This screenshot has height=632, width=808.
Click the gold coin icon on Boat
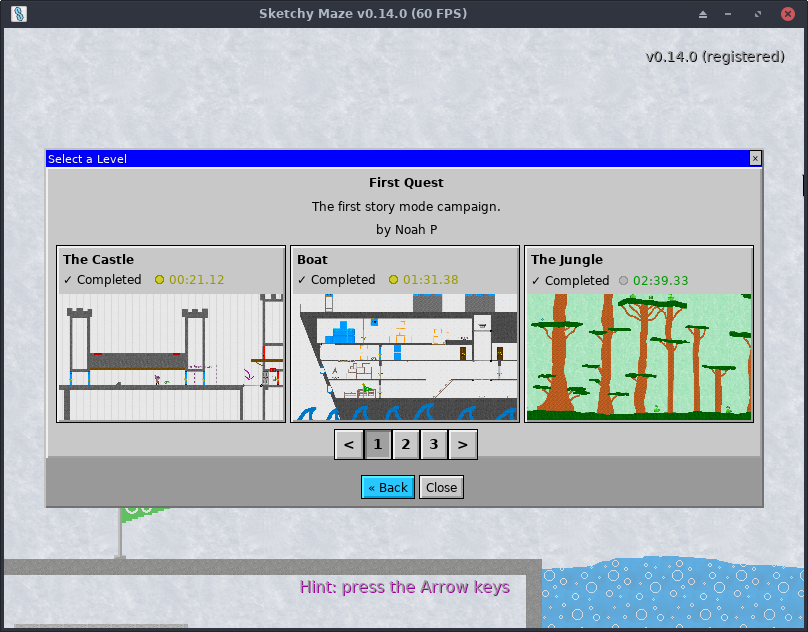point(393,280)
